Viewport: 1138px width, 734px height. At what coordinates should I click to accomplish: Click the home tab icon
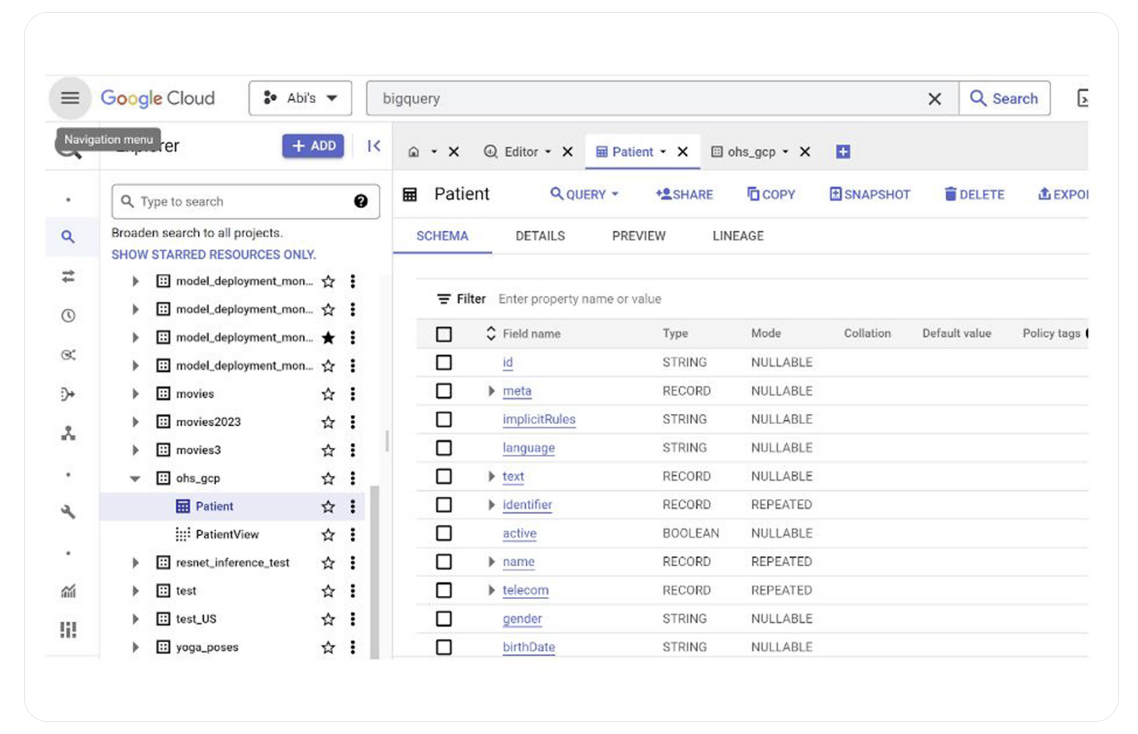tap(414, 152)
